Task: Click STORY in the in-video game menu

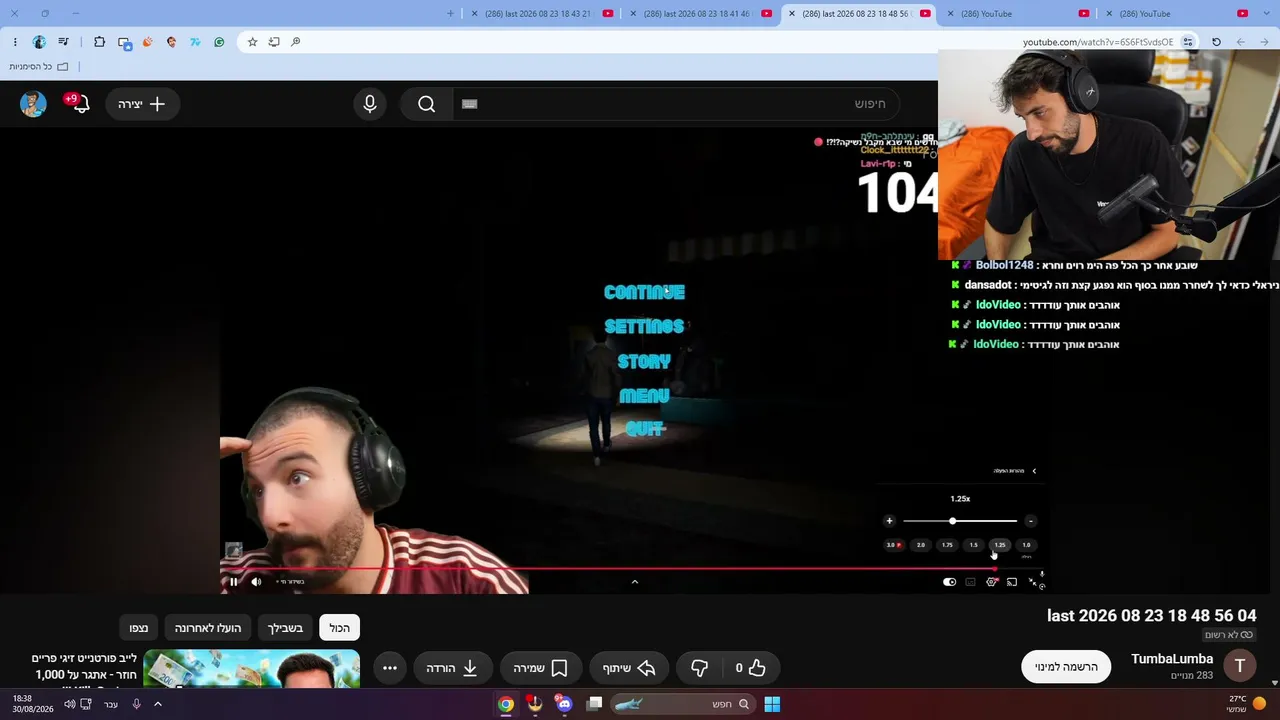Action: click(644, 361)
